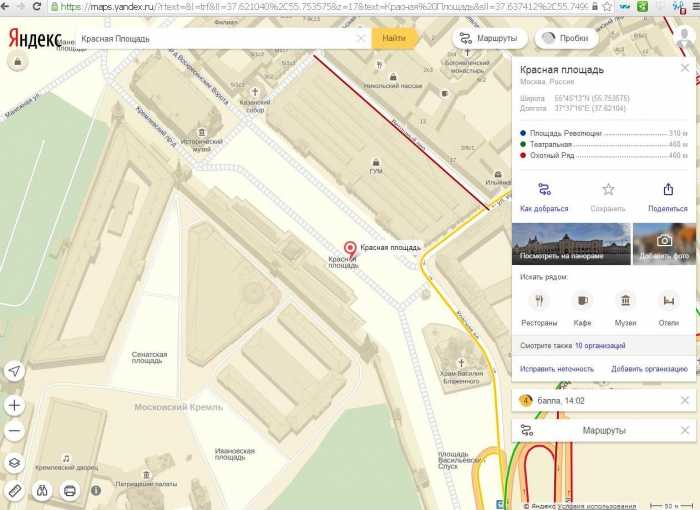This screenshot has width=700, height=510.
Task: Open the Маршруты routes button in top bar
Action: [x=490, y=38]
